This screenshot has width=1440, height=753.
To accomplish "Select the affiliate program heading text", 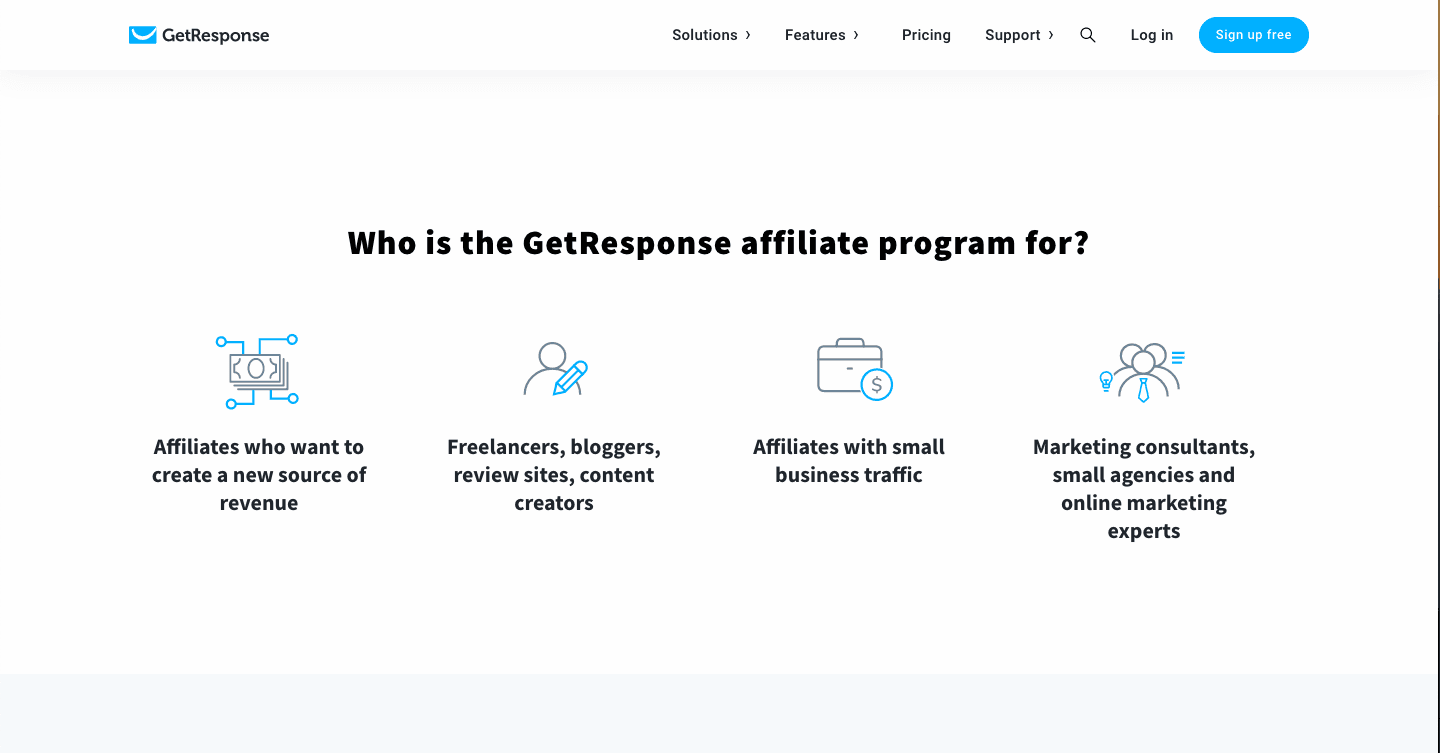I will tap(718, 243).
